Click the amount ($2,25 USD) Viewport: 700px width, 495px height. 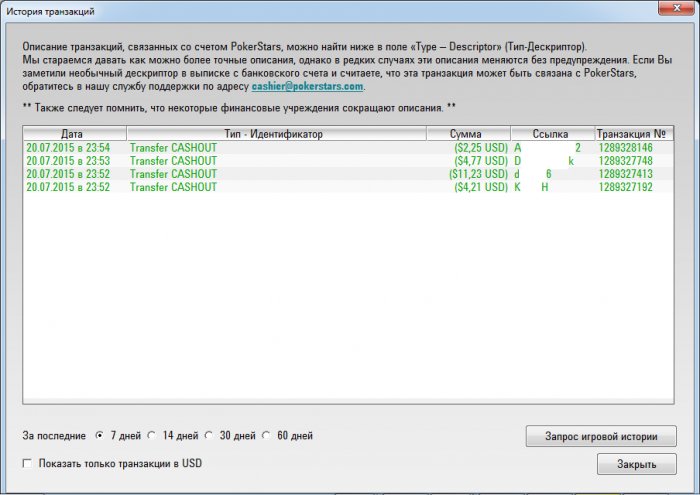[x=481, y=148]
